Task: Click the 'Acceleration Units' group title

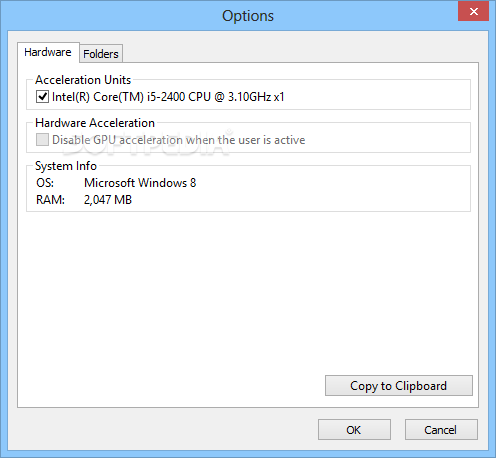Action: [83, 80]
